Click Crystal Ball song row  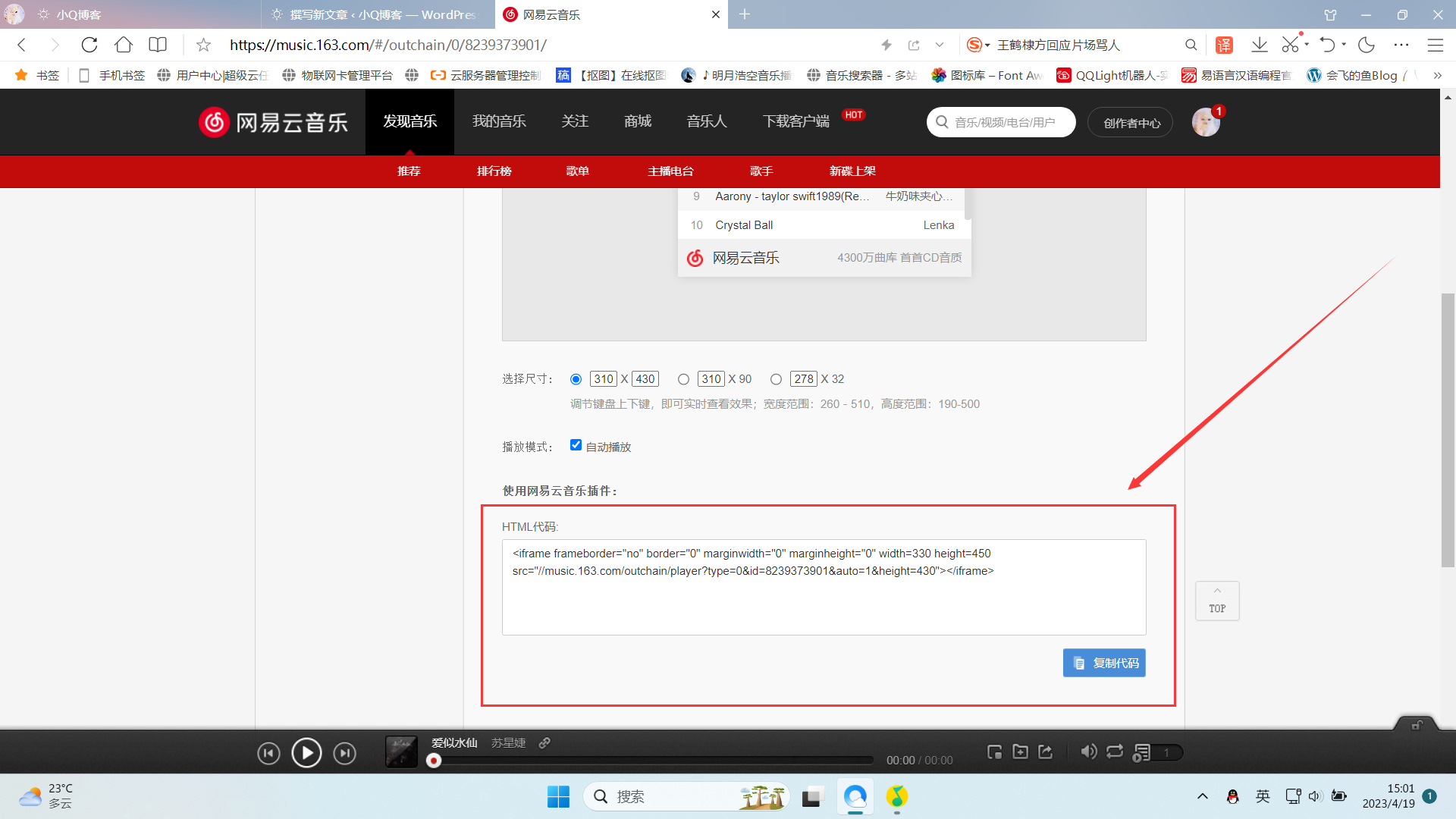click(824, 225)
